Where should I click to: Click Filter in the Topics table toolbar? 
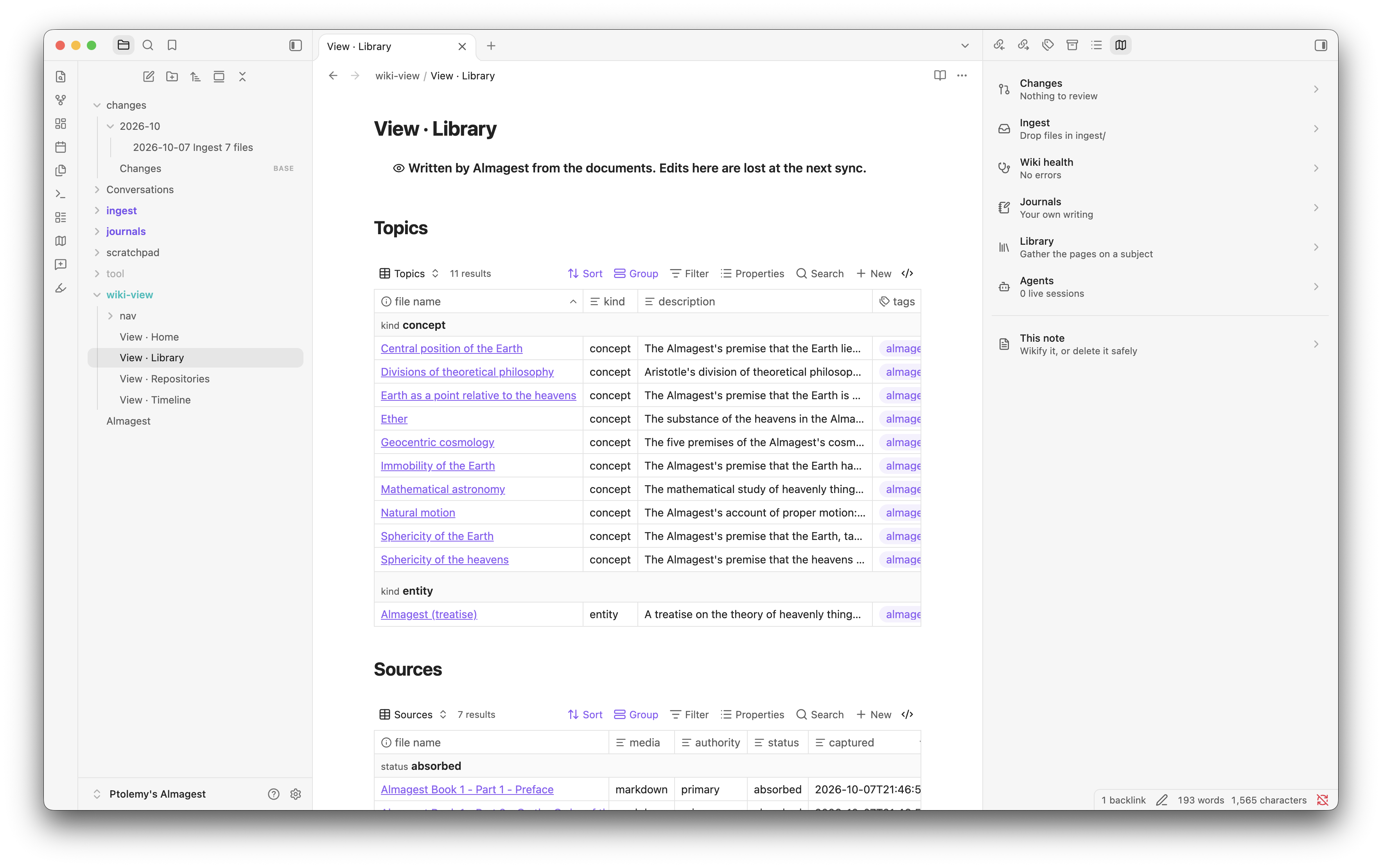pos(689,274)
